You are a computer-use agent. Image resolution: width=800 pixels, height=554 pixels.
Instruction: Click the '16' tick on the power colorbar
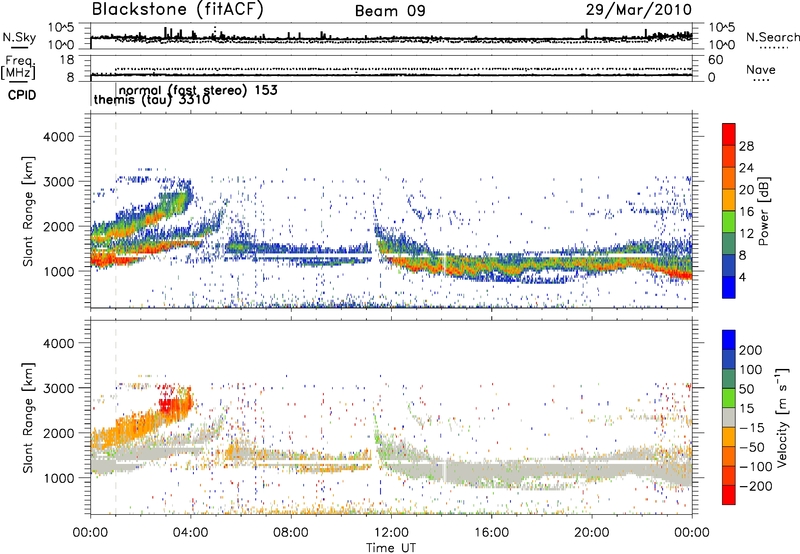[x=746, y=212]
